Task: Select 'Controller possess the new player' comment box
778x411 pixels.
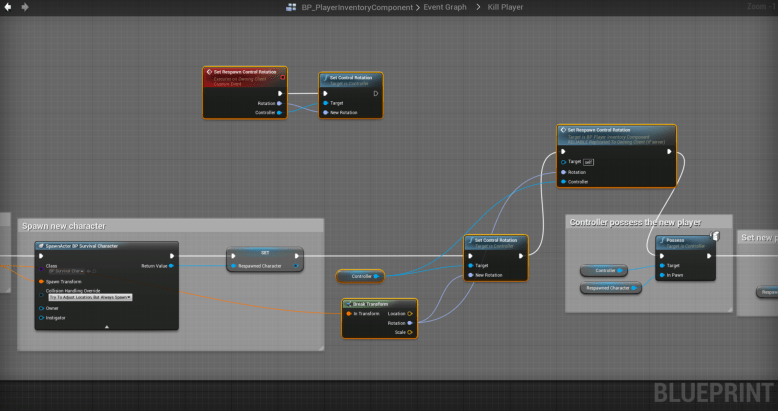Action: (635, 222)
